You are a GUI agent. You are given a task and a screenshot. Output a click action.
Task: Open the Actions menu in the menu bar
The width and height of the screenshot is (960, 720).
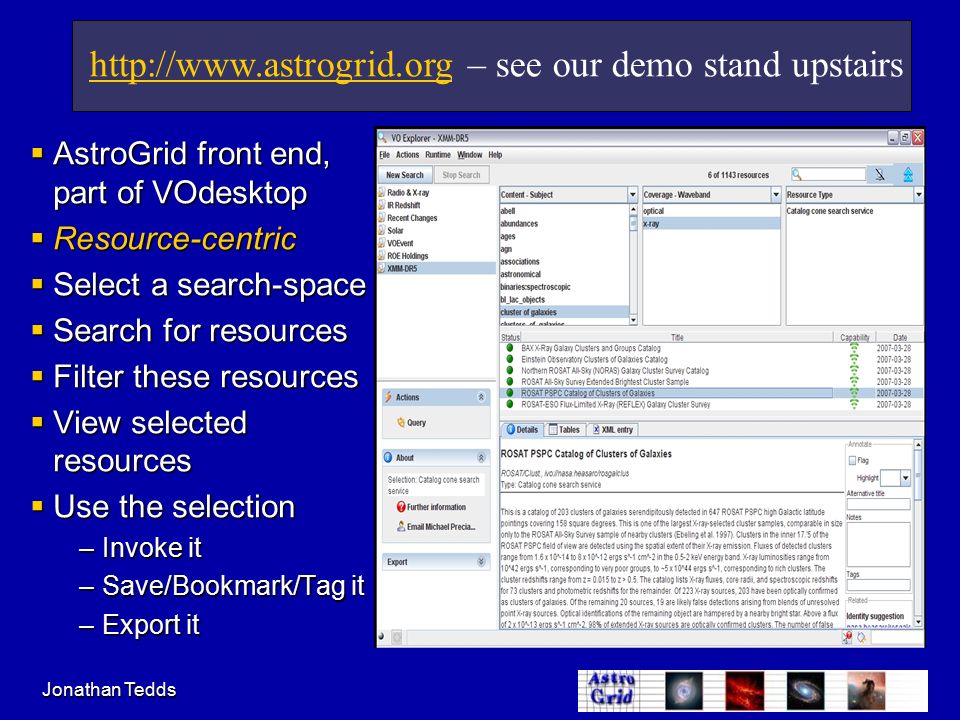pyautogui.click(x=407, y=155)
